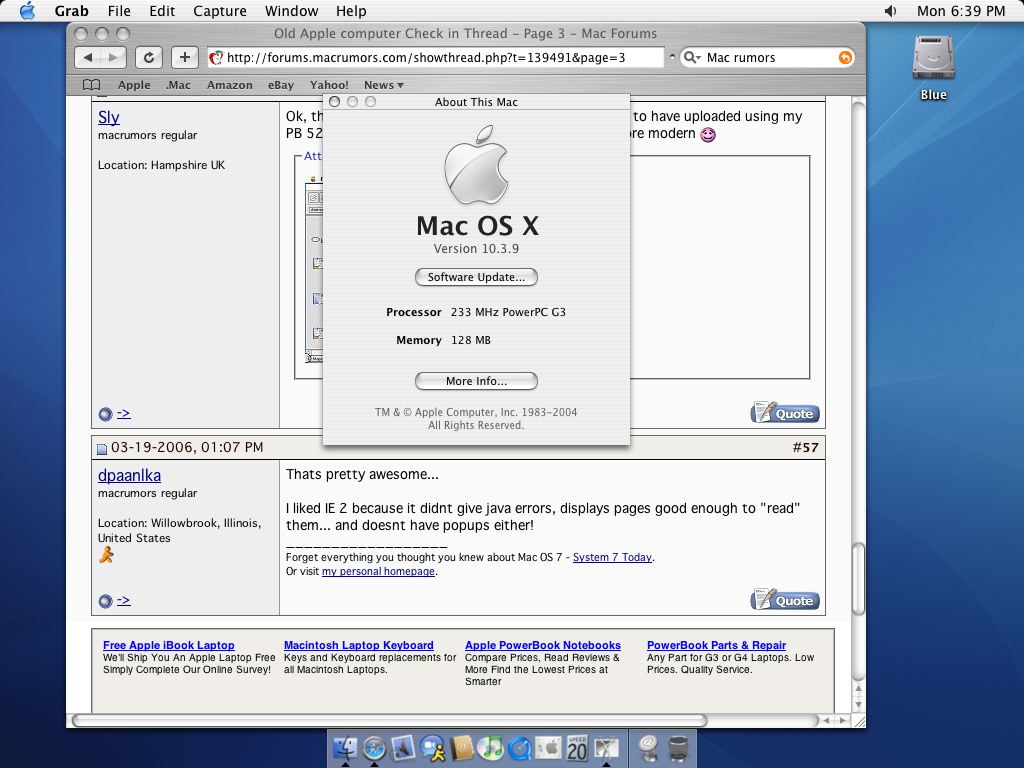
Task: Open Safari compass icon in Dock
Action: tap(374, 747)
